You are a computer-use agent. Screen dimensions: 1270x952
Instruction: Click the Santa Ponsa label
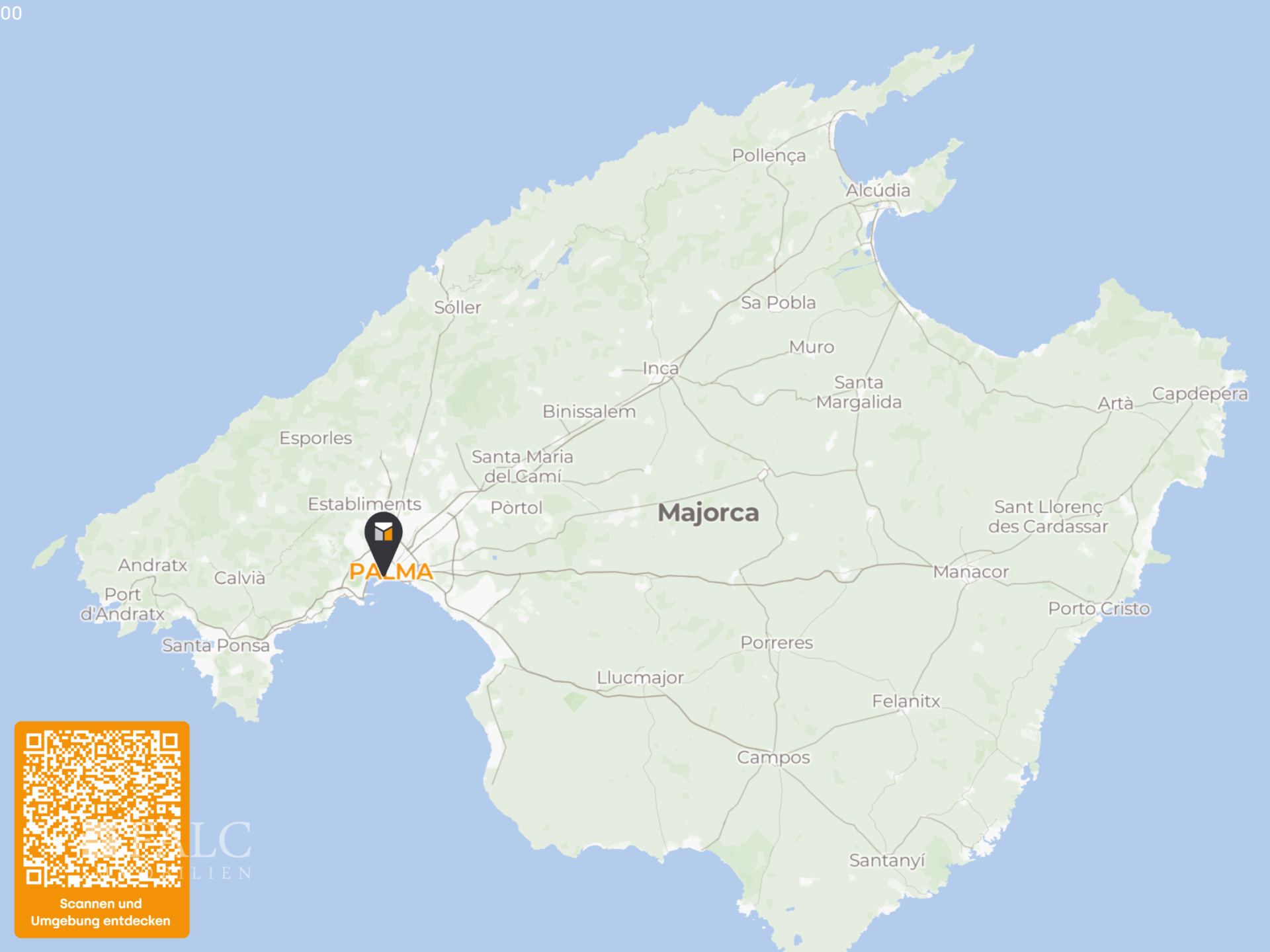(x=216, y=645)
